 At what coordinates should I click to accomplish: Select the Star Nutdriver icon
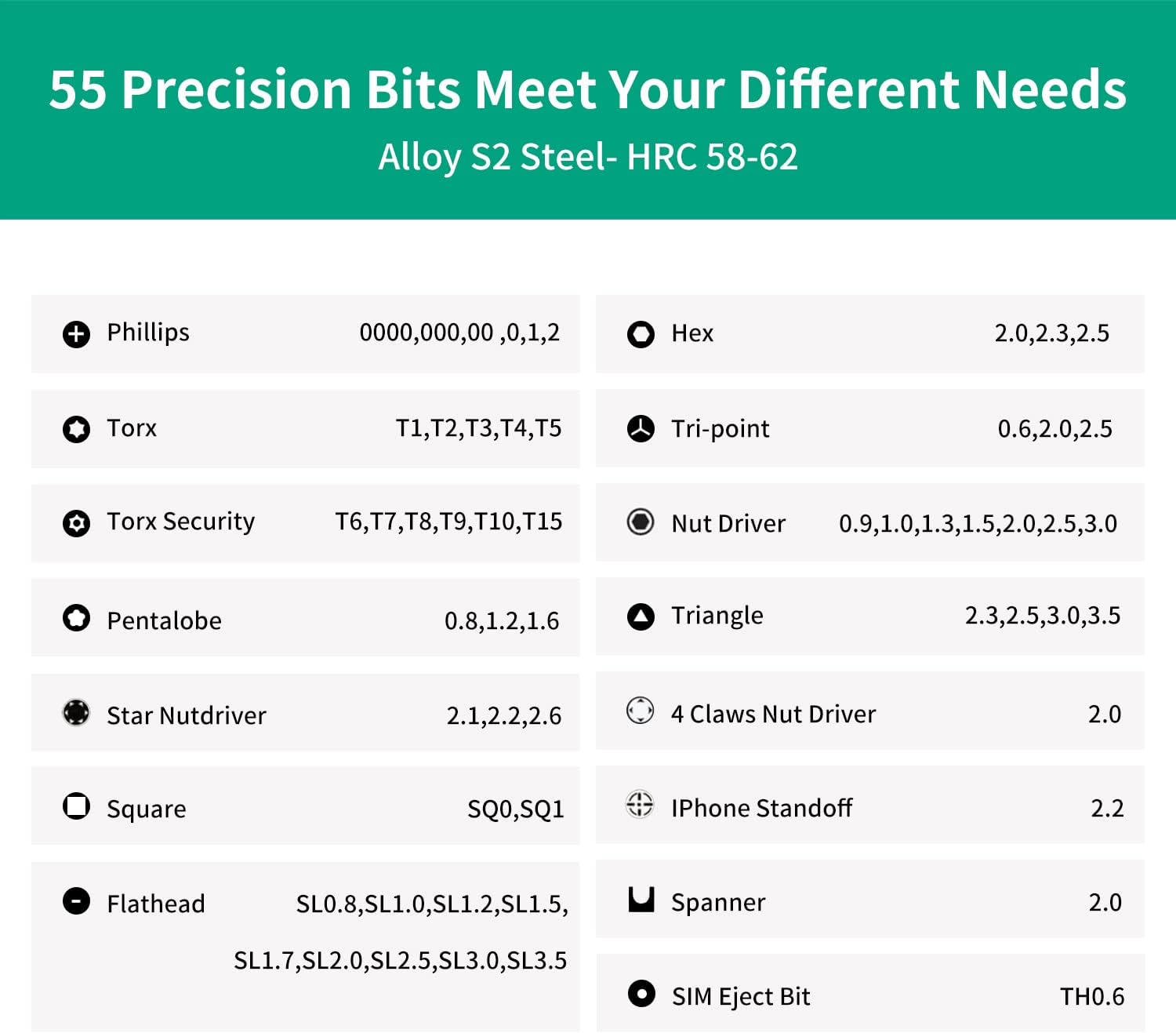coord(76,712)
